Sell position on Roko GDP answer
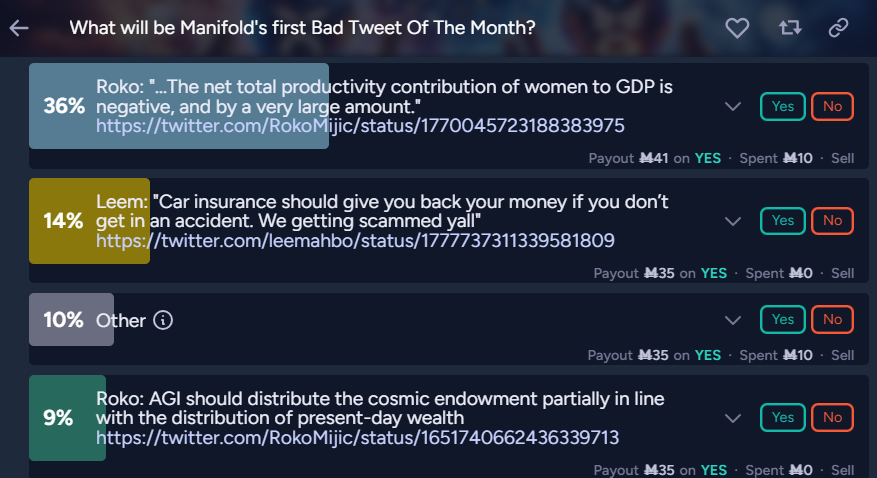This screenshot has height=478, width=877. [842, 158]
